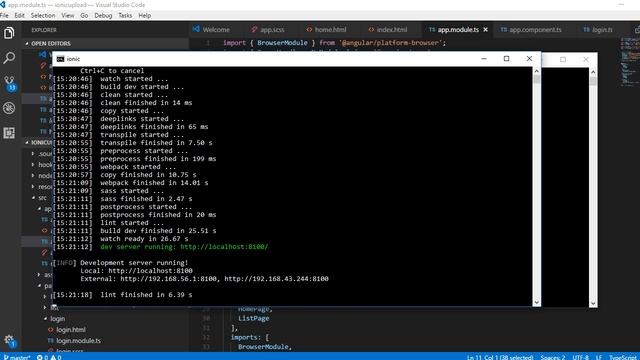Change end of line via LF status item

click(x=599, y=357)
